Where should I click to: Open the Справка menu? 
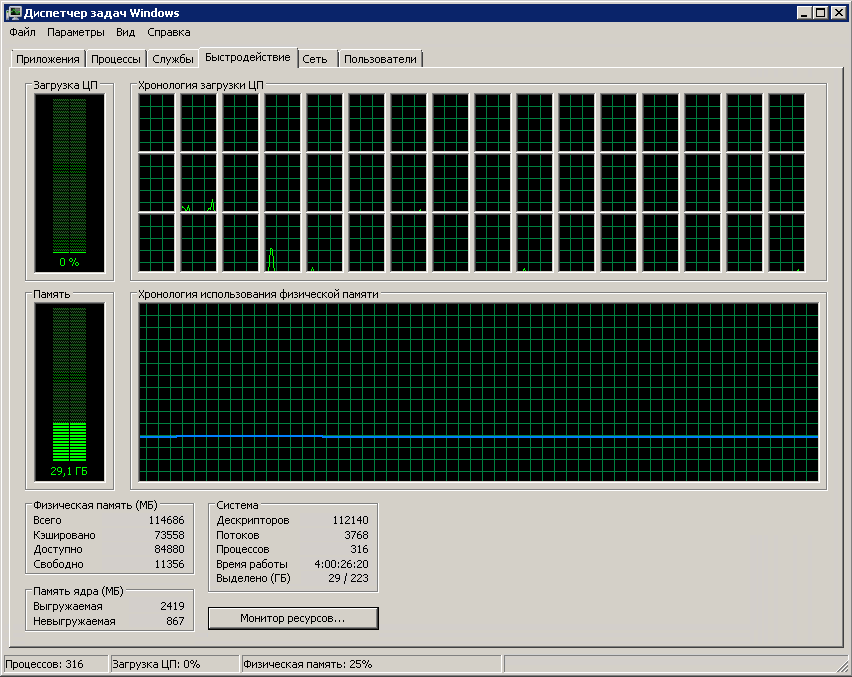point(168,32)
